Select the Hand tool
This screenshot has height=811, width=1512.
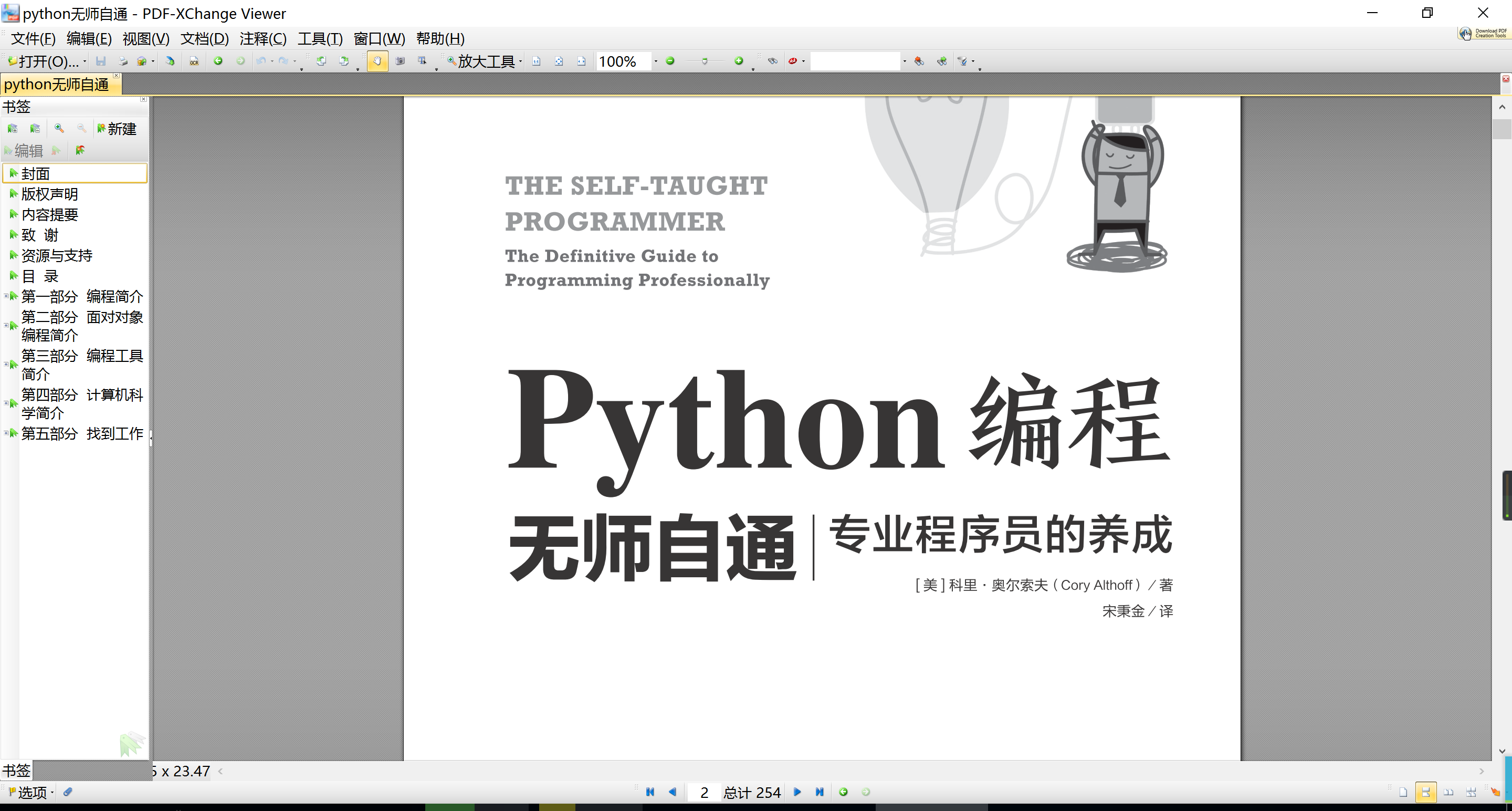tap(377, 61)
